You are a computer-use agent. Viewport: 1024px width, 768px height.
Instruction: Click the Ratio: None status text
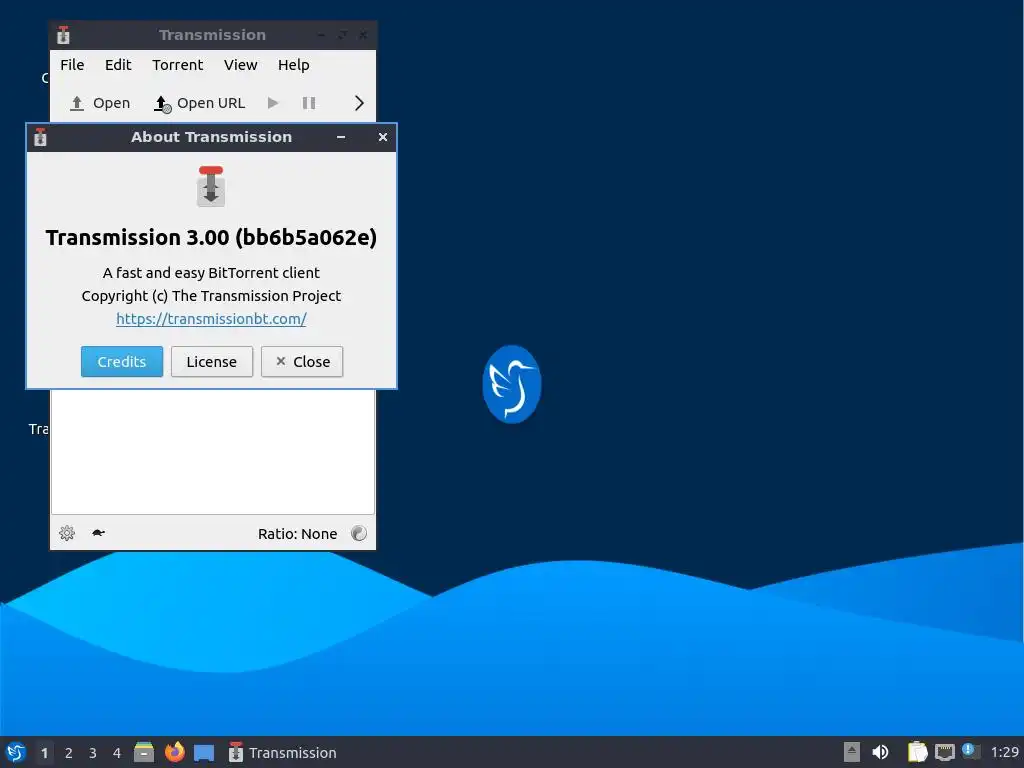[297, 534]
